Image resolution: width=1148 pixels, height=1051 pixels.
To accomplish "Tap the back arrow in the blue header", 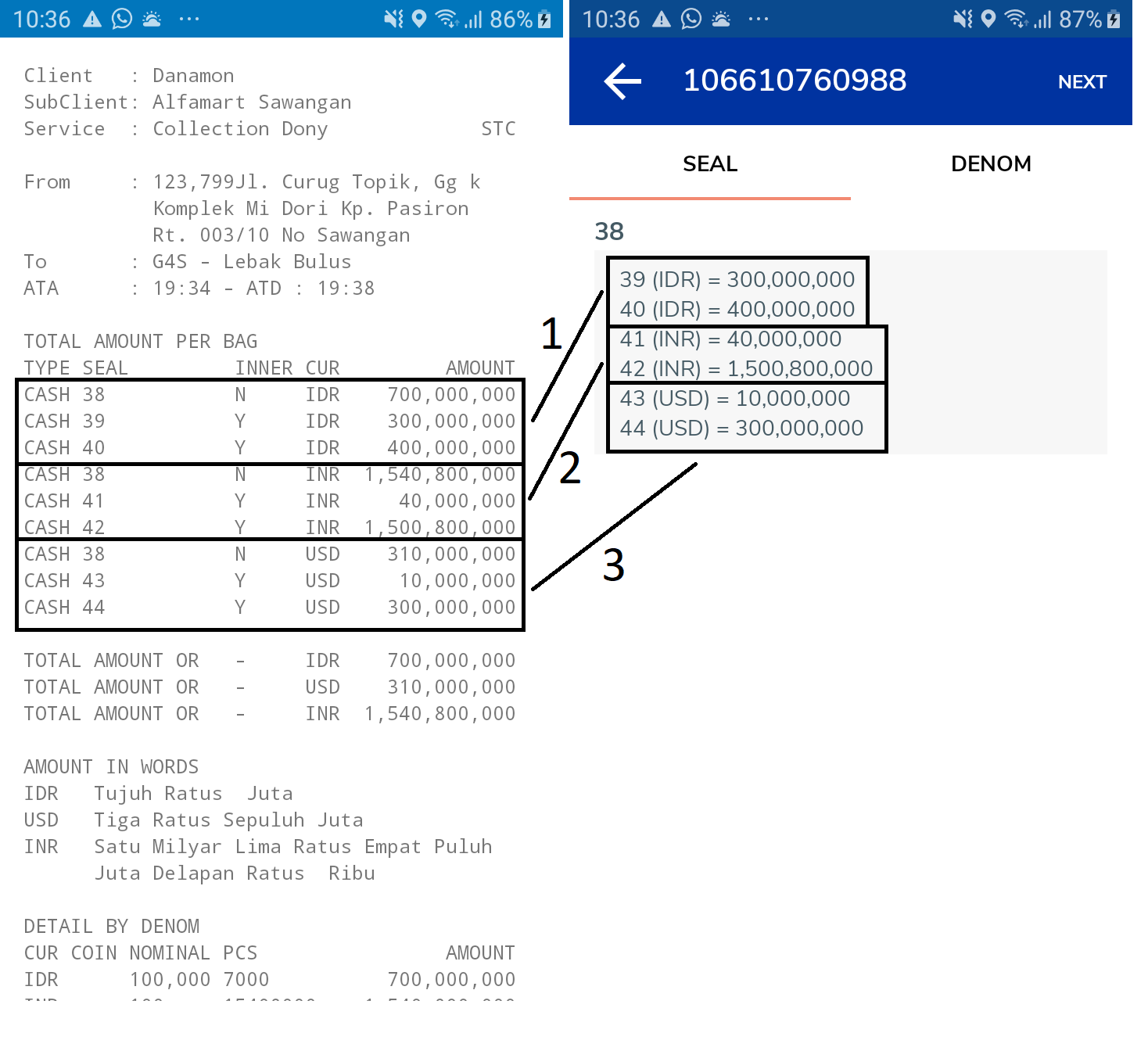I will pos(622,81).
